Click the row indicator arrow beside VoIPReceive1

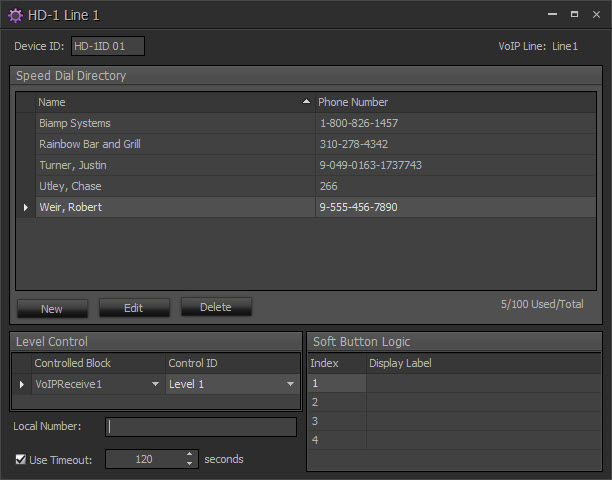click(x=22, y=384)
